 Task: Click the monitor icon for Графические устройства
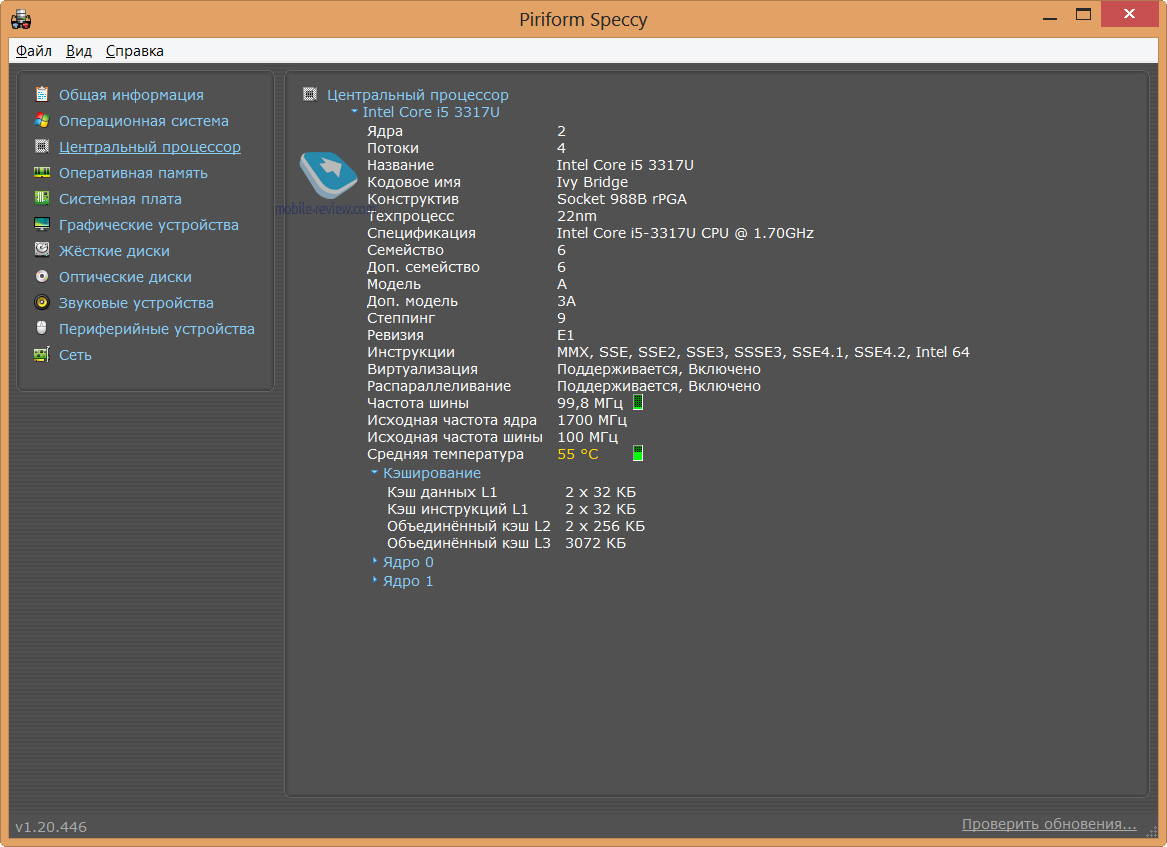coord(42,224)
